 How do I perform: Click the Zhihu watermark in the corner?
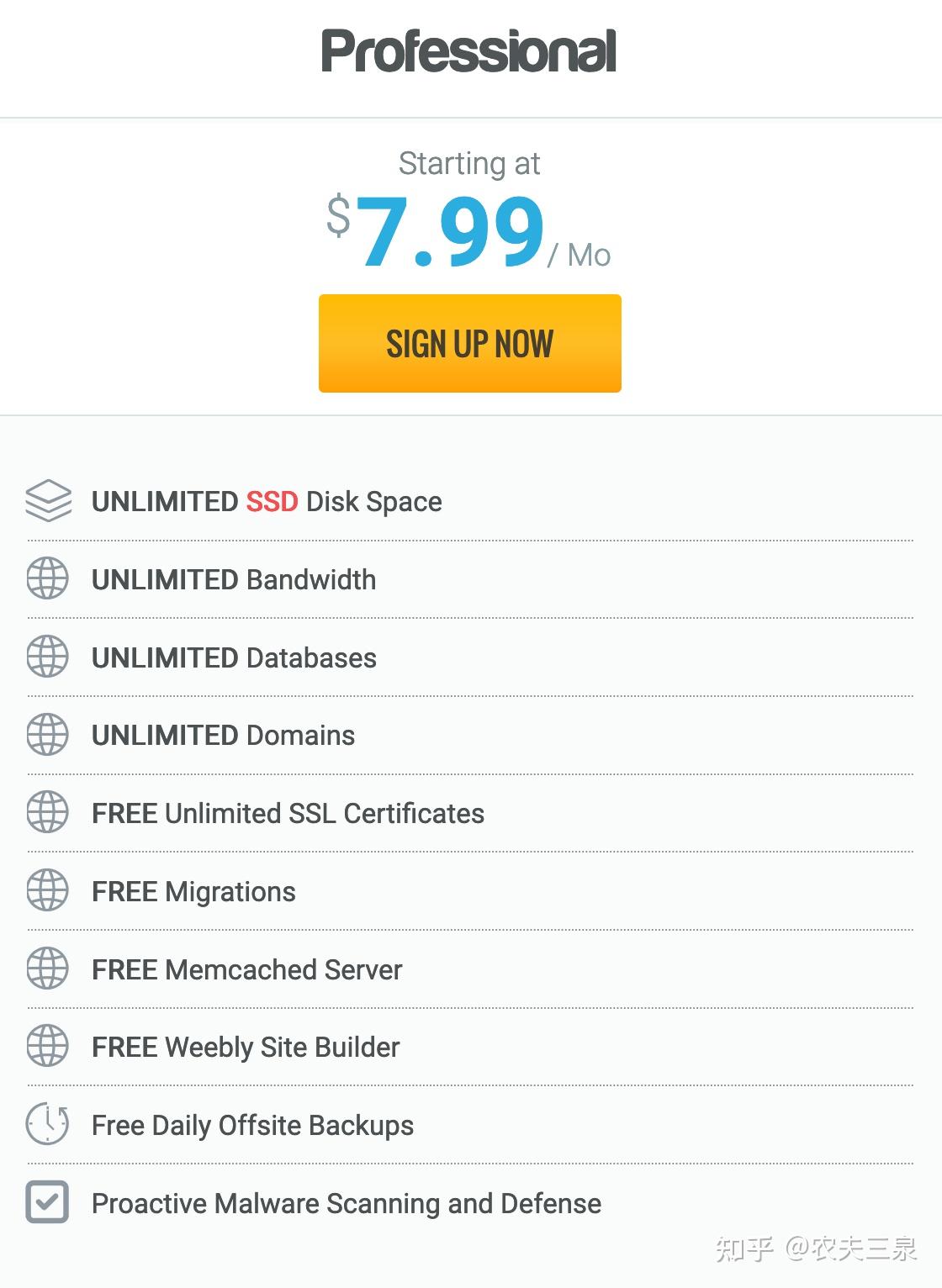click(816, 1248)
